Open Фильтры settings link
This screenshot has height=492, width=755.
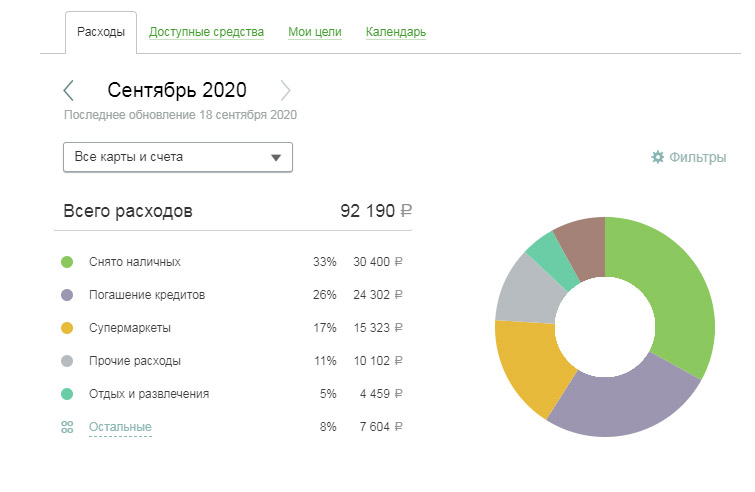point(697,157)
